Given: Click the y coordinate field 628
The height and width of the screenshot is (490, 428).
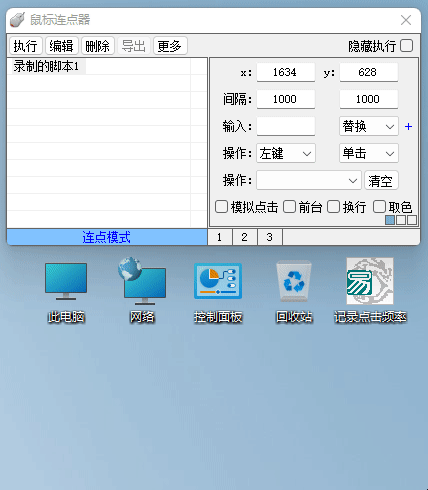Looking at the screenshot, I should point(369,72).
